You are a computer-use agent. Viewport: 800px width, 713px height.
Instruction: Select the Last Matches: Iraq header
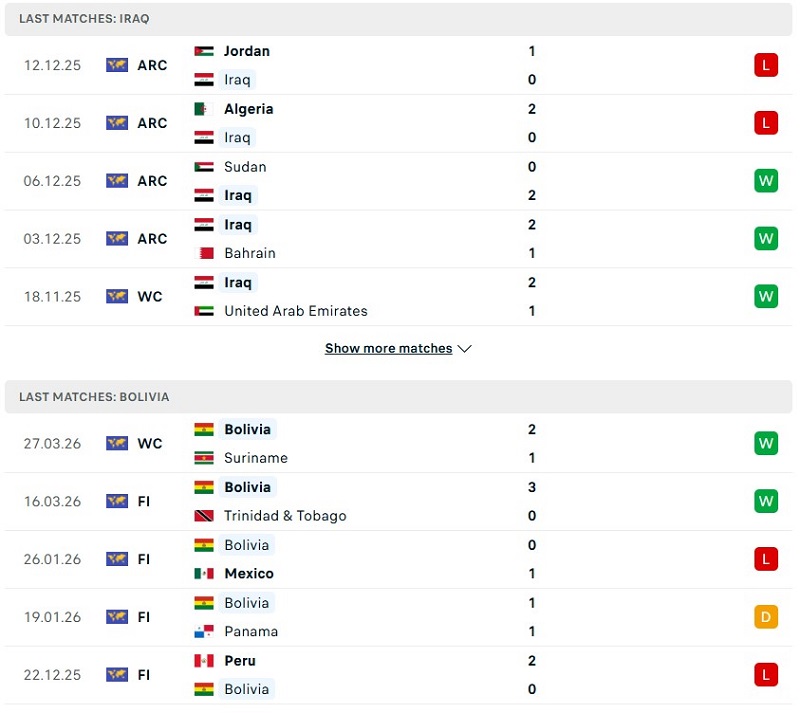84,19
